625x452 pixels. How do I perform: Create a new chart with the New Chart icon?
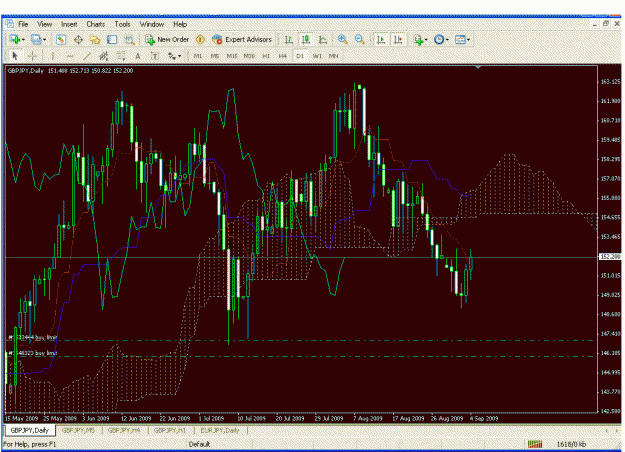point(14,39)
